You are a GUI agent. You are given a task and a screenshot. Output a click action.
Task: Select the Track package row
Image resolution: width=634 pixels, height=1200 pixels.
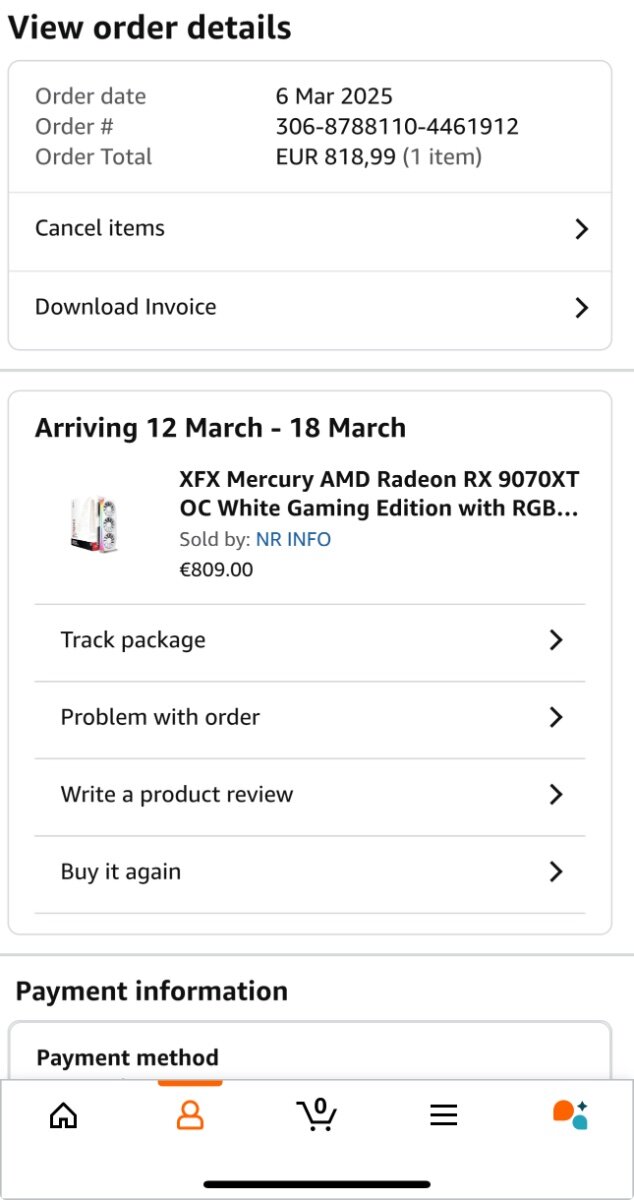coord(133,640)
